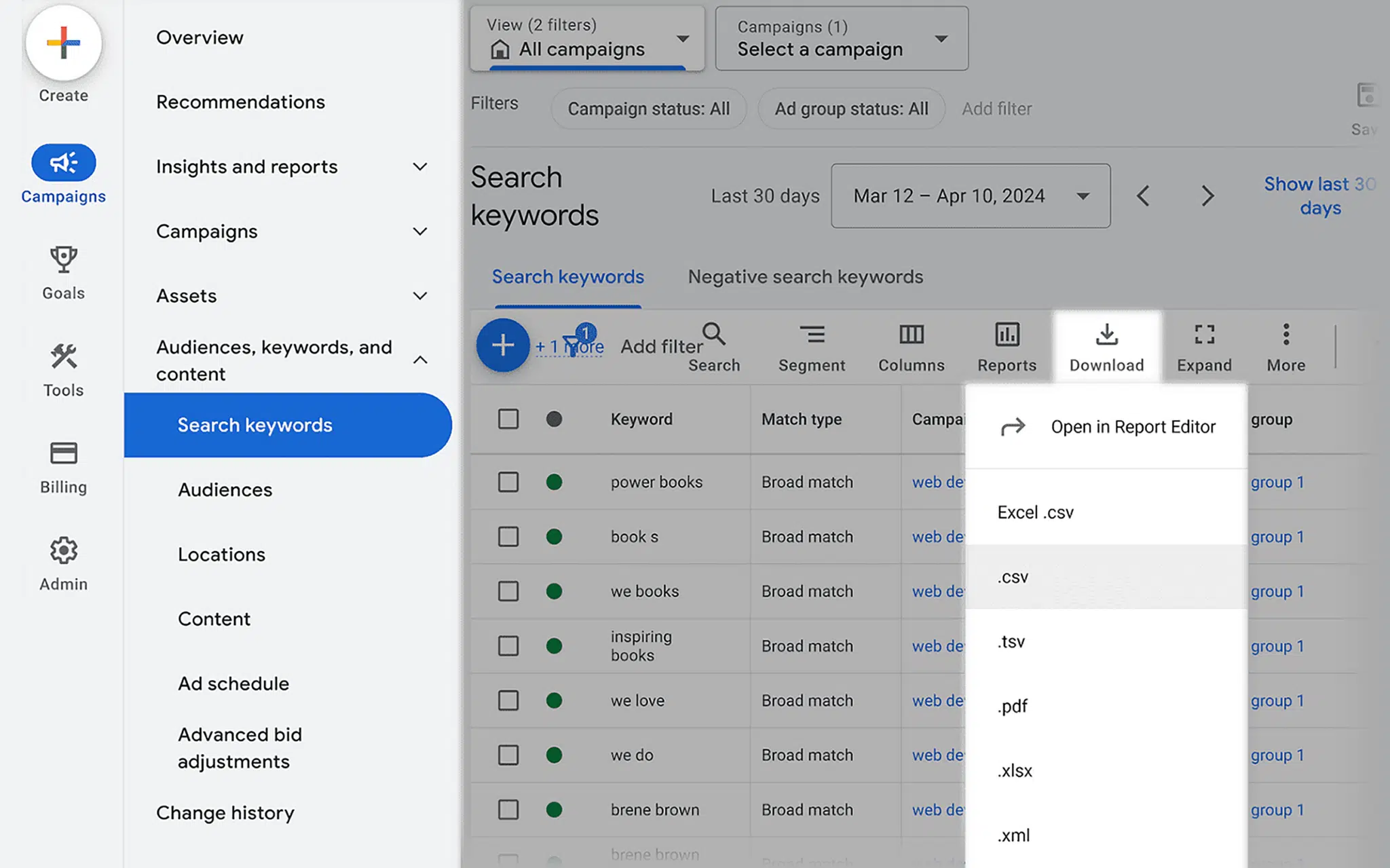Check keyword checkbox for power books

tap(508, 482)
